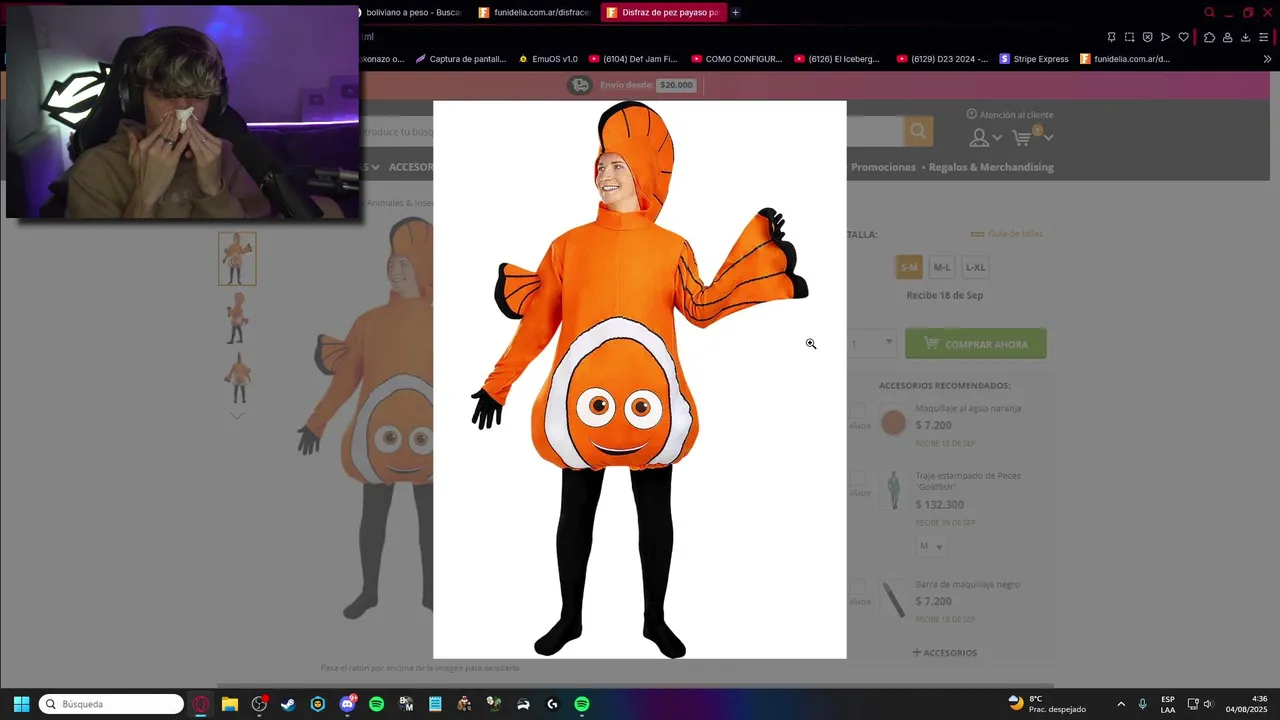This screenshot has width=1280, height=720.
Task: Open the browser downloads icon
Action: pos(1245,37)
